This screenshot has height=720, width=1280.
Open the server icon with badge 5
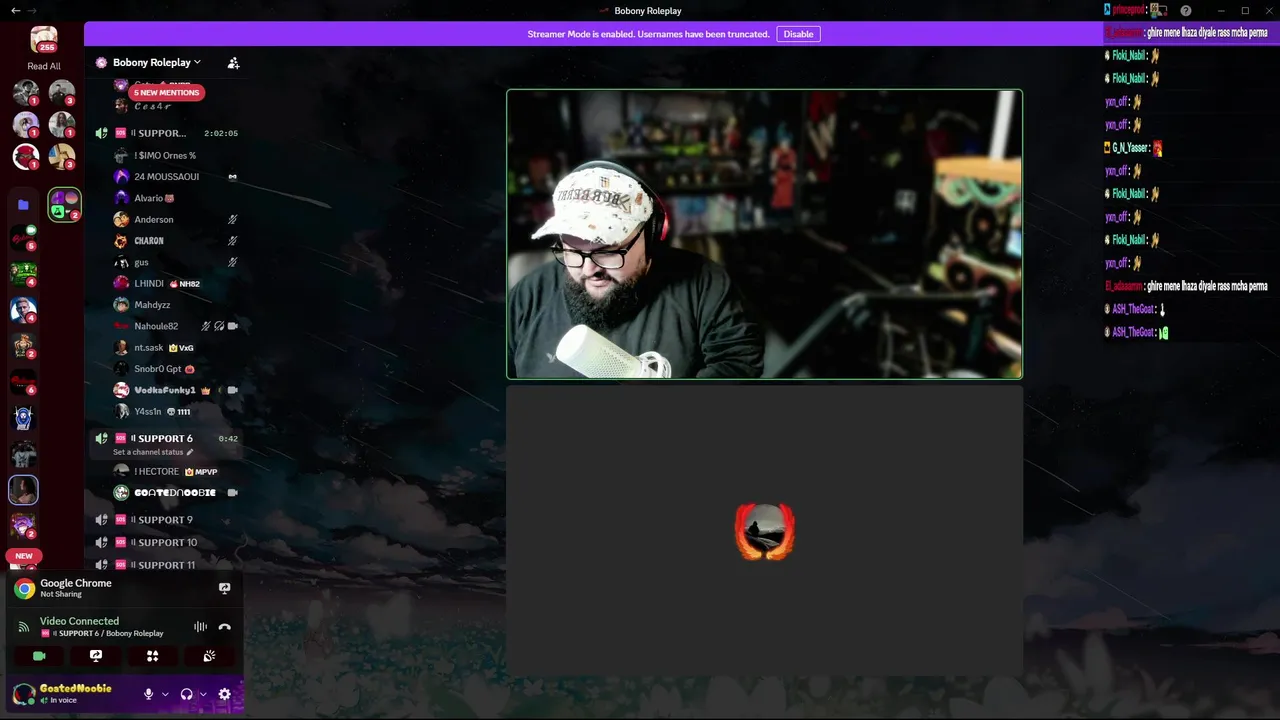coord(23,238)
